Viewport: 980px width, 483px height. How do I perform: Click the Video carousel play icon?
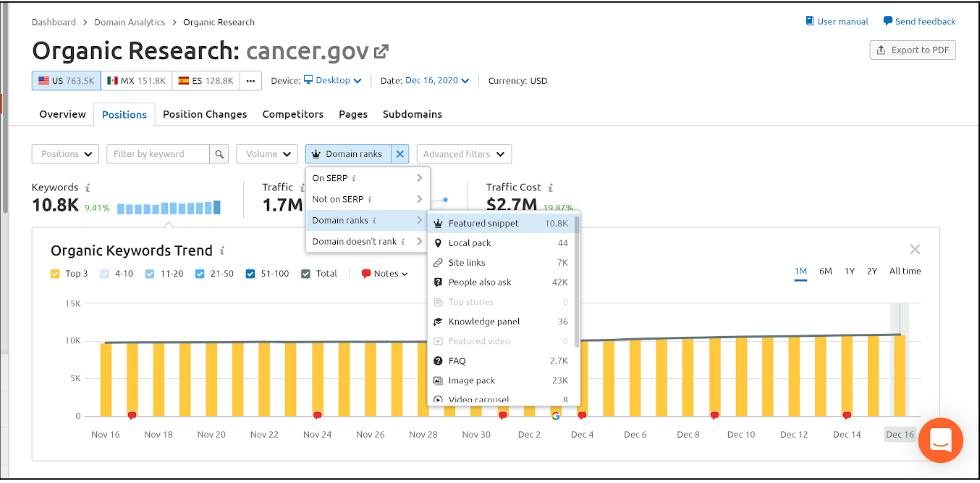point(438,400)
